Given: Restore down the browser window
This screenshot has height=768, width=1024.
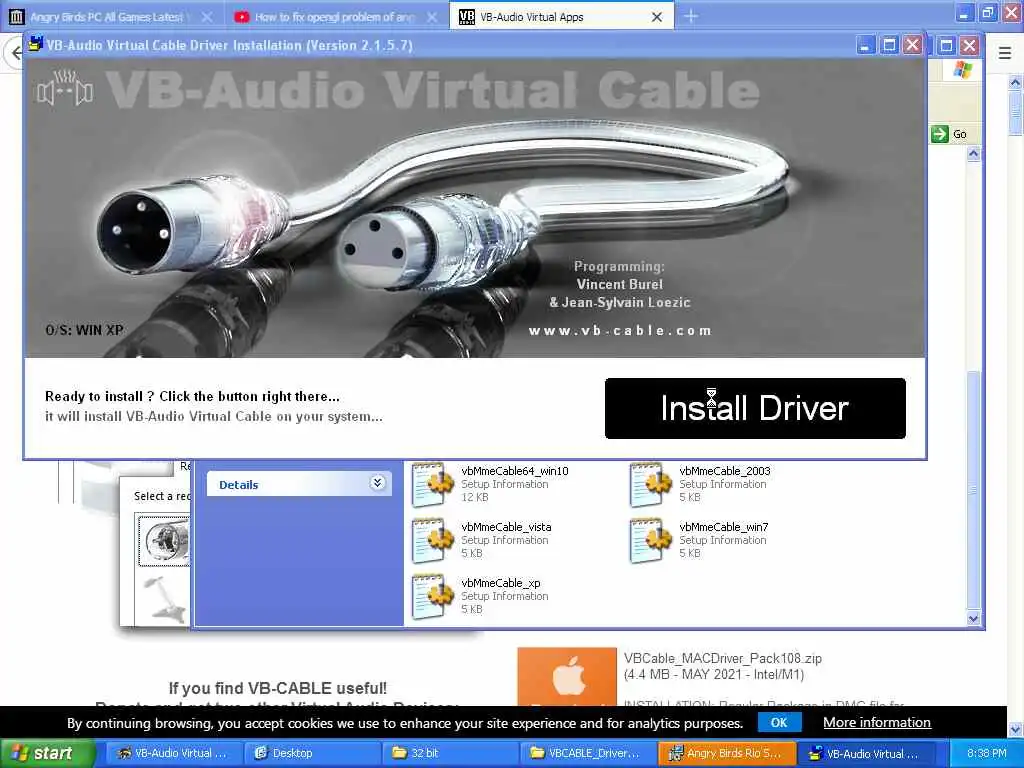Looking at the screenshot, I should click(988, 13).
